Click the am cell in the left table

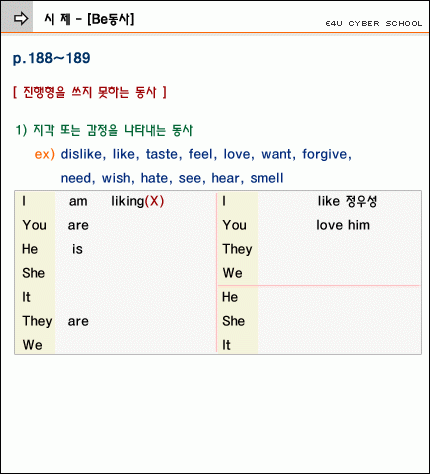pos(78,201)
